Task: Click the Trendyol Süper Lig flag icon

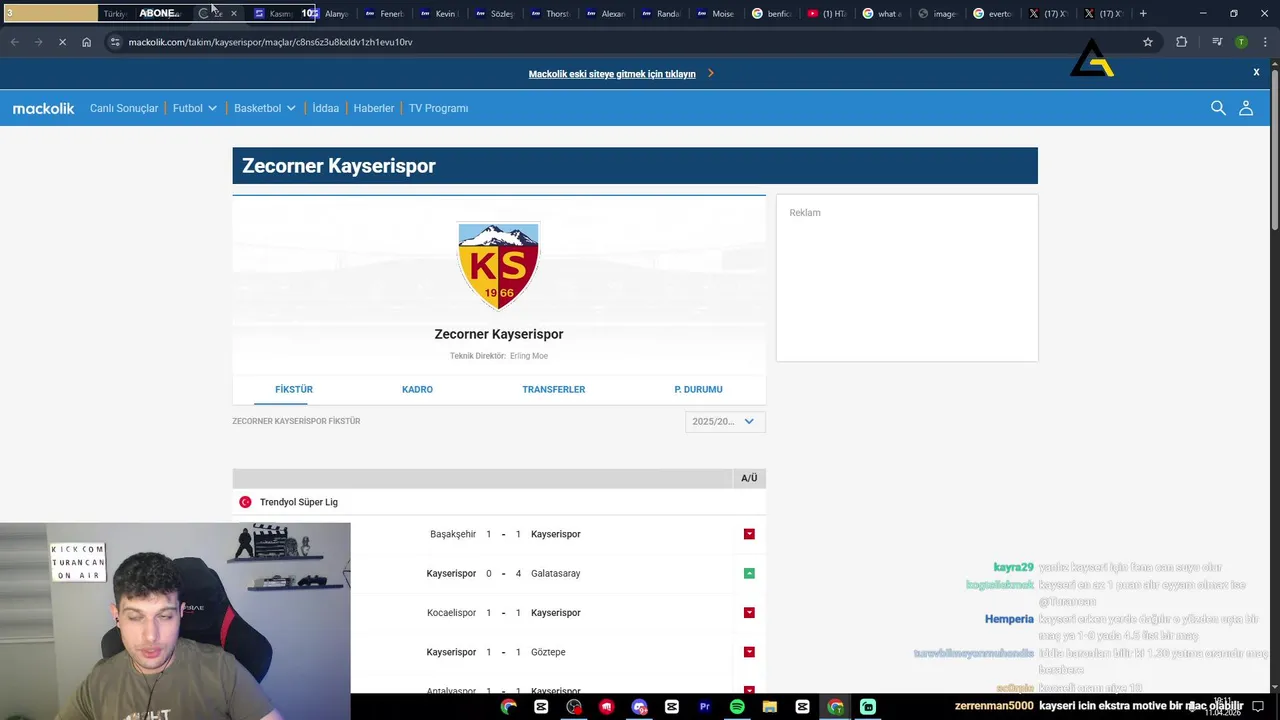Action: click(245, 502)
